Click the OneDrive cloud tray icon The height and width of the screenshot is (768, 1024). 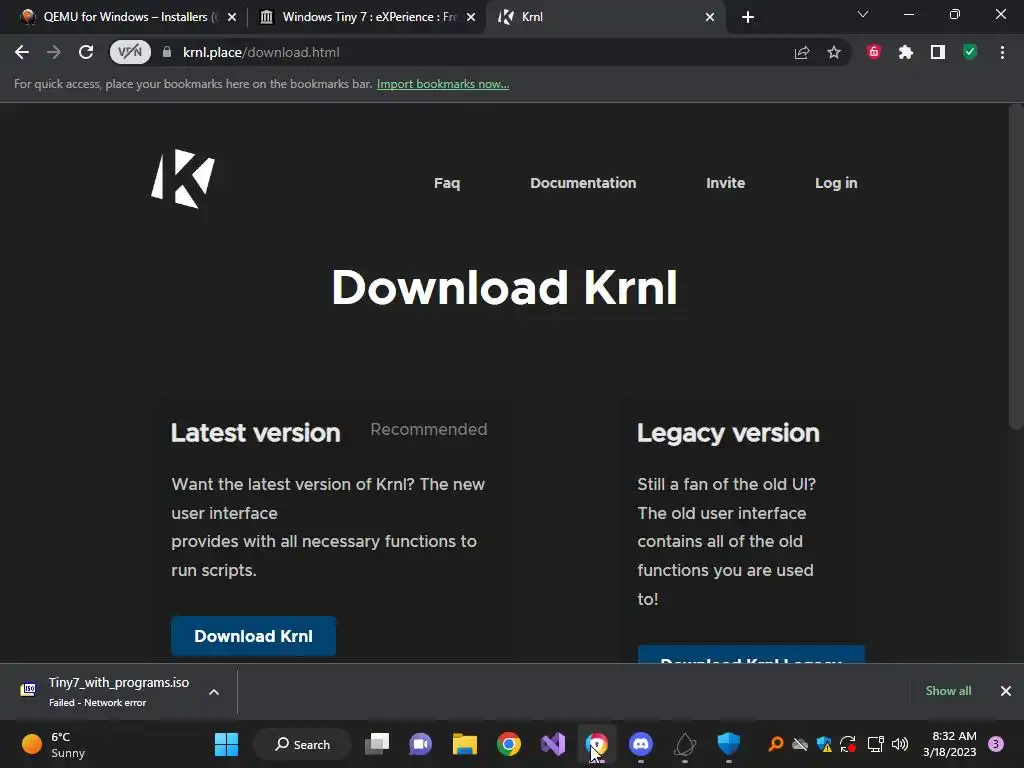pyautogui.click(x=800, y=744)
